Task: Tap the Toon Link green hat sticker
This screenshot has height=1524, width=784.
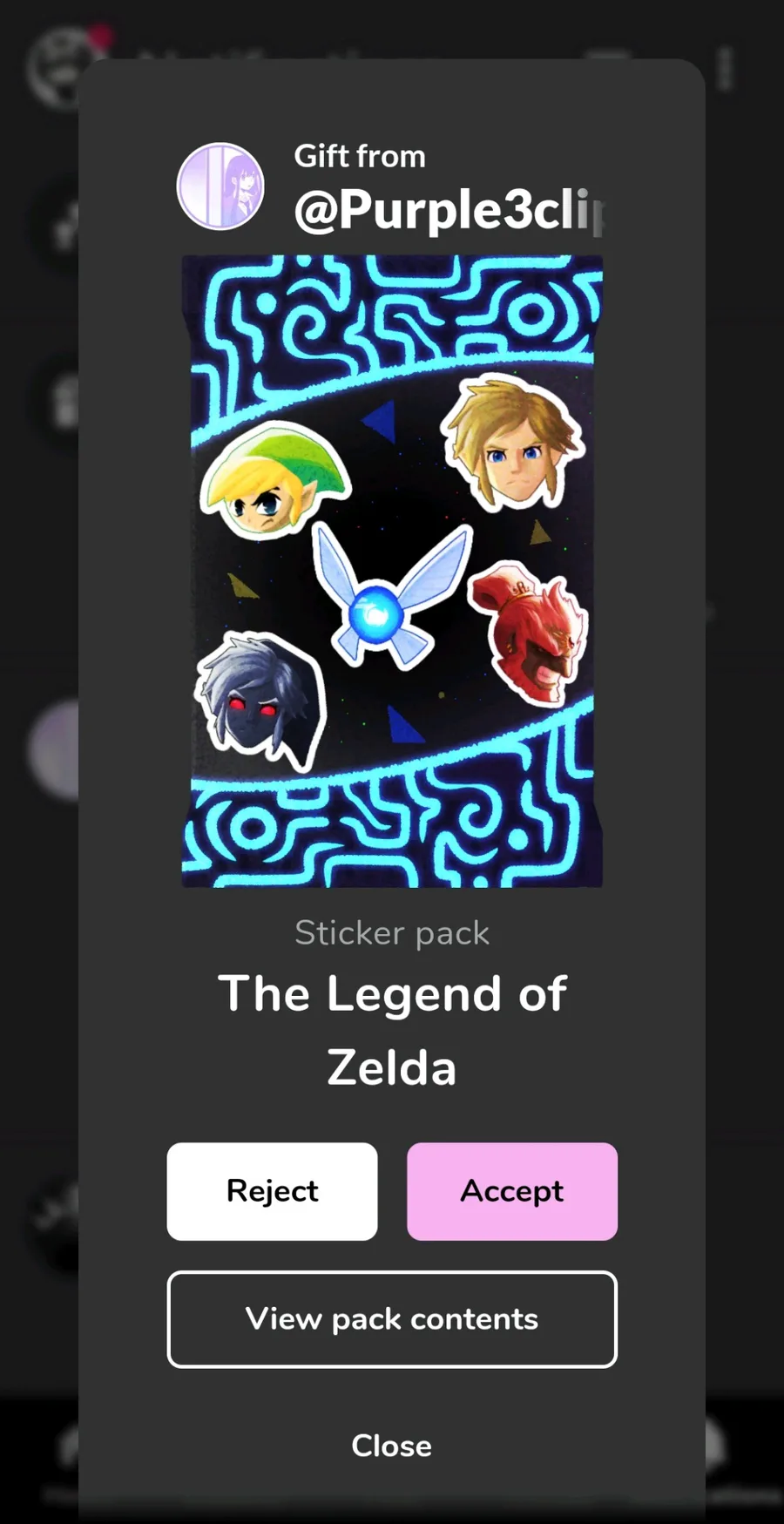Action: pyautogui.click(x=274, y=481)
